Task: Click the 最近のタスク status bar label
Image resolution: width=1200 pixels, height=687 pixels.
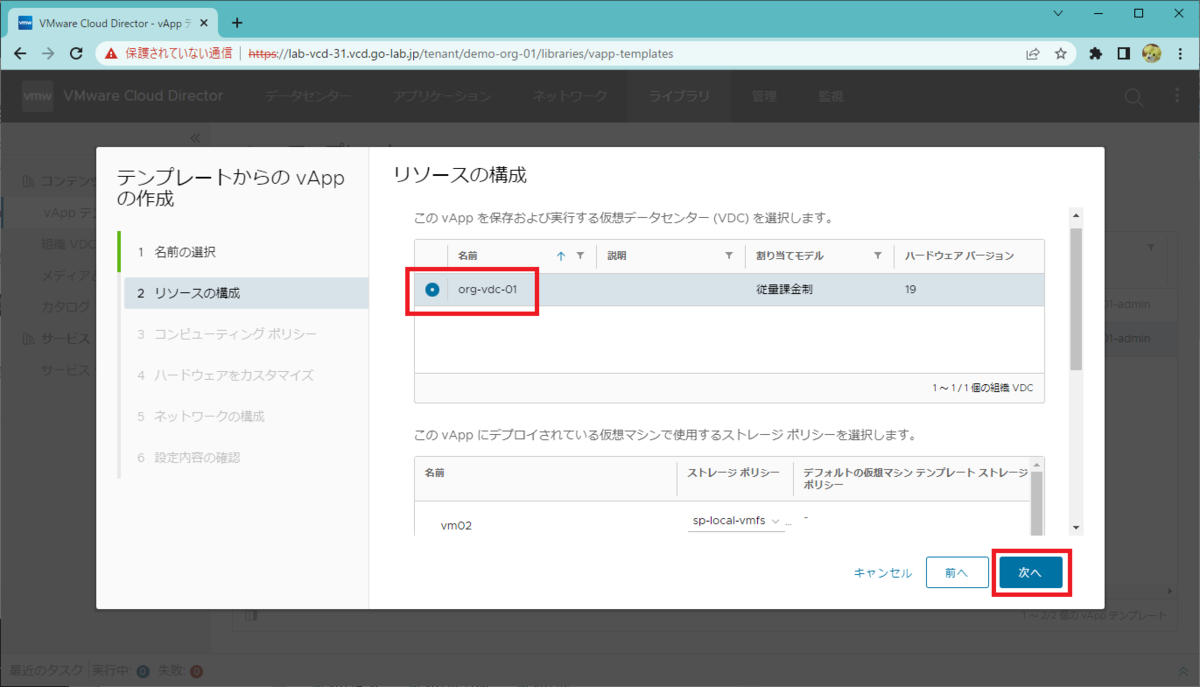Action: (45, 670)
